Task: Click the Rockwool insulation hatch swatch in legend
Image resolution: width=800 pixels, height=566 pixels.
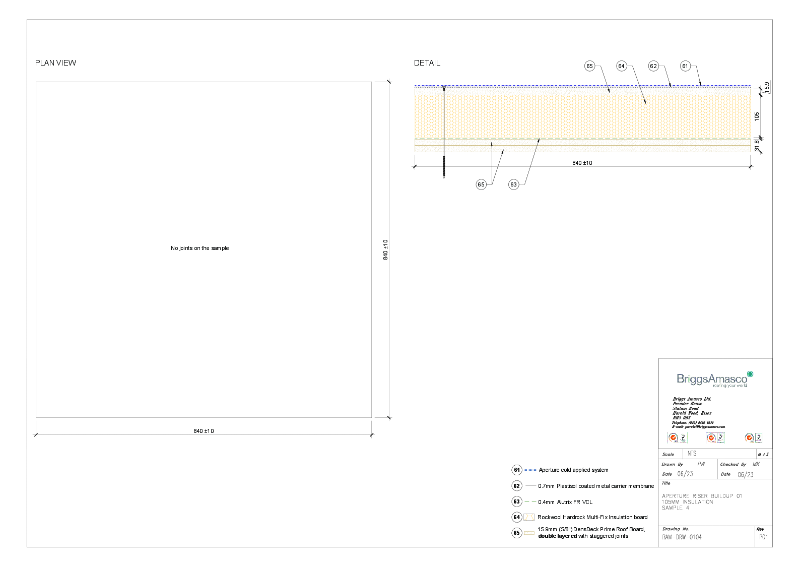Action: pyautogui.click(x=530, y=517)
